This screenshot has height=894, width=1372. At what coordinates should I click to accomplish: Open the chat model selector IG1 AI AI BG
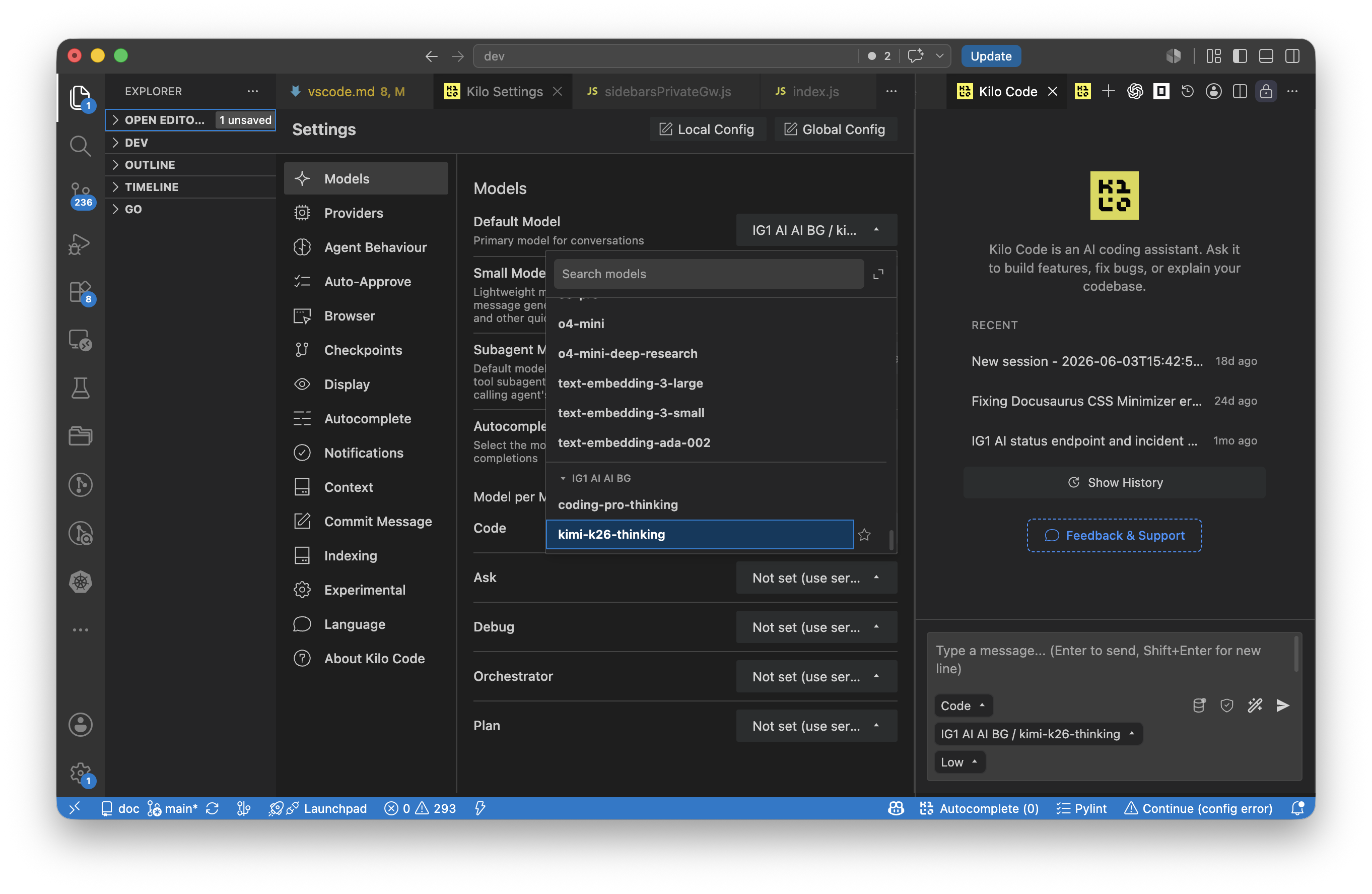[x=1038, y=734]
